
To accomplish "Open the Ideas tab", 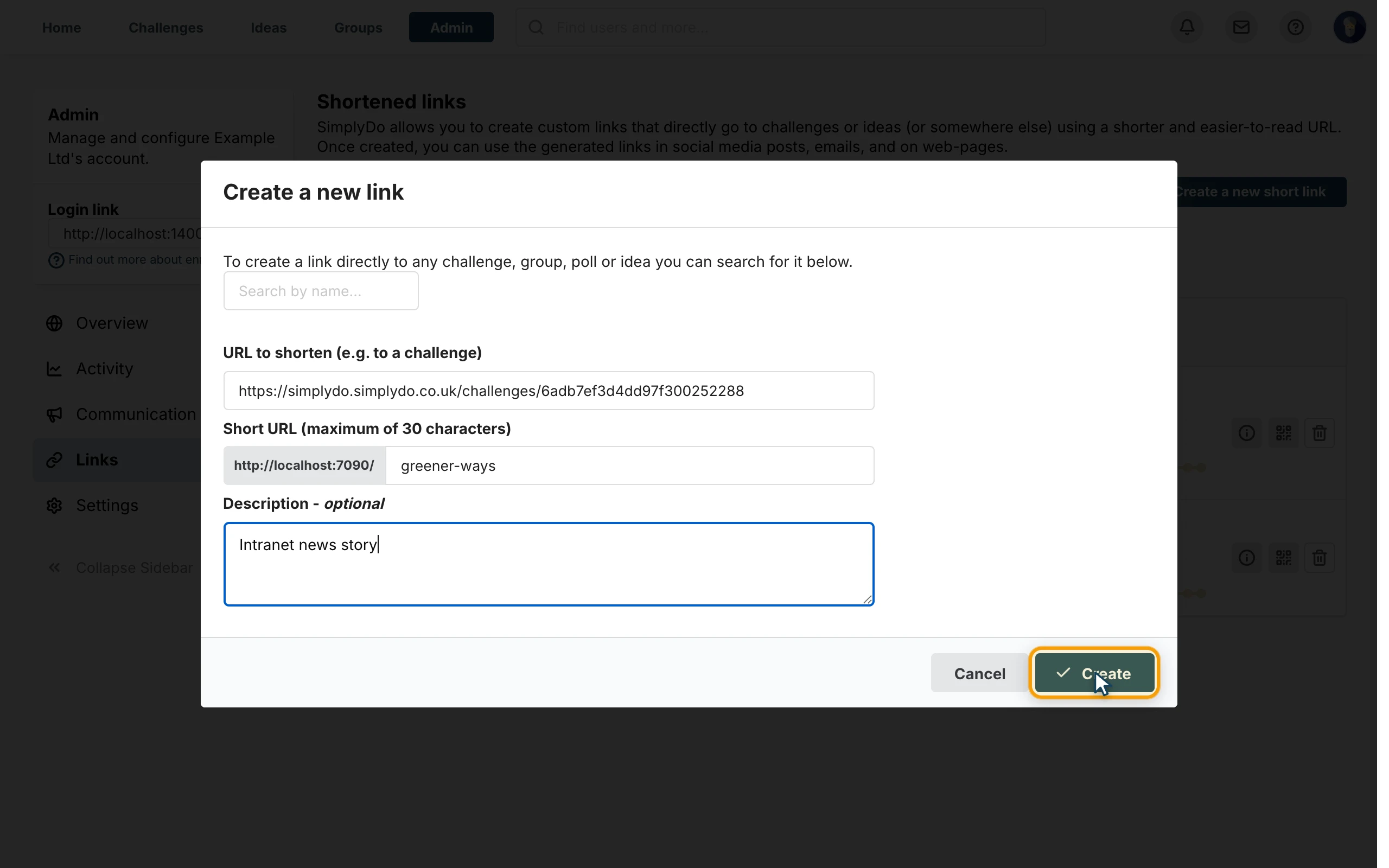I will coord(269,28).
